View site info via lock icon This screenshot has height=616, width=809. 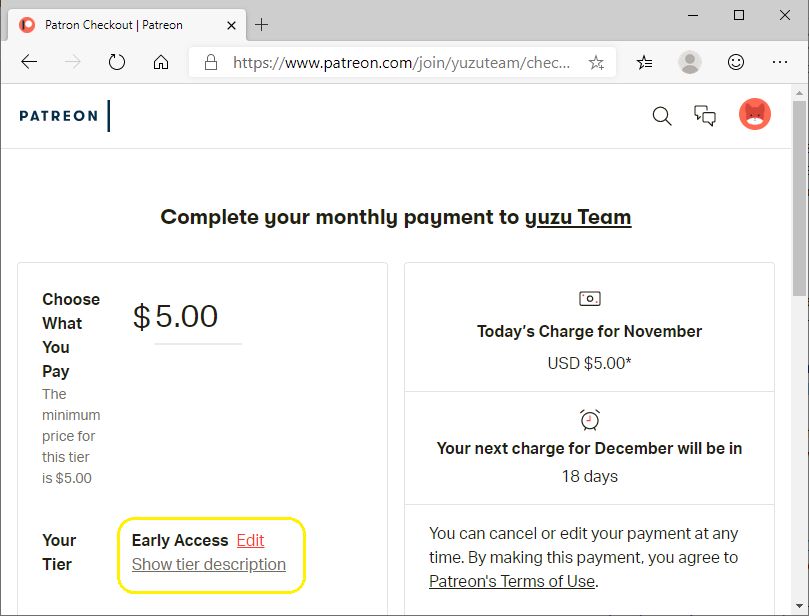(x=211, y=62)
